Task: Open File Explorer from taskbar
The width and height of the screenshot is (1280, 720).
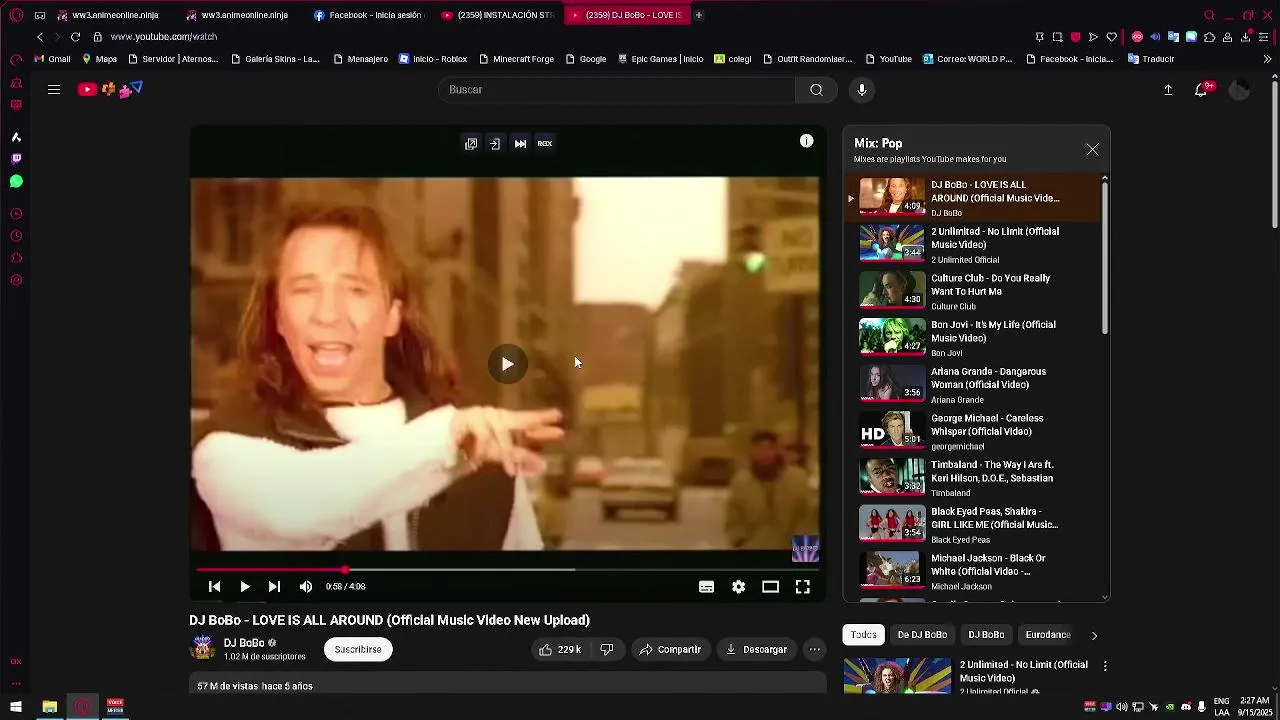Action: [49, 707]
